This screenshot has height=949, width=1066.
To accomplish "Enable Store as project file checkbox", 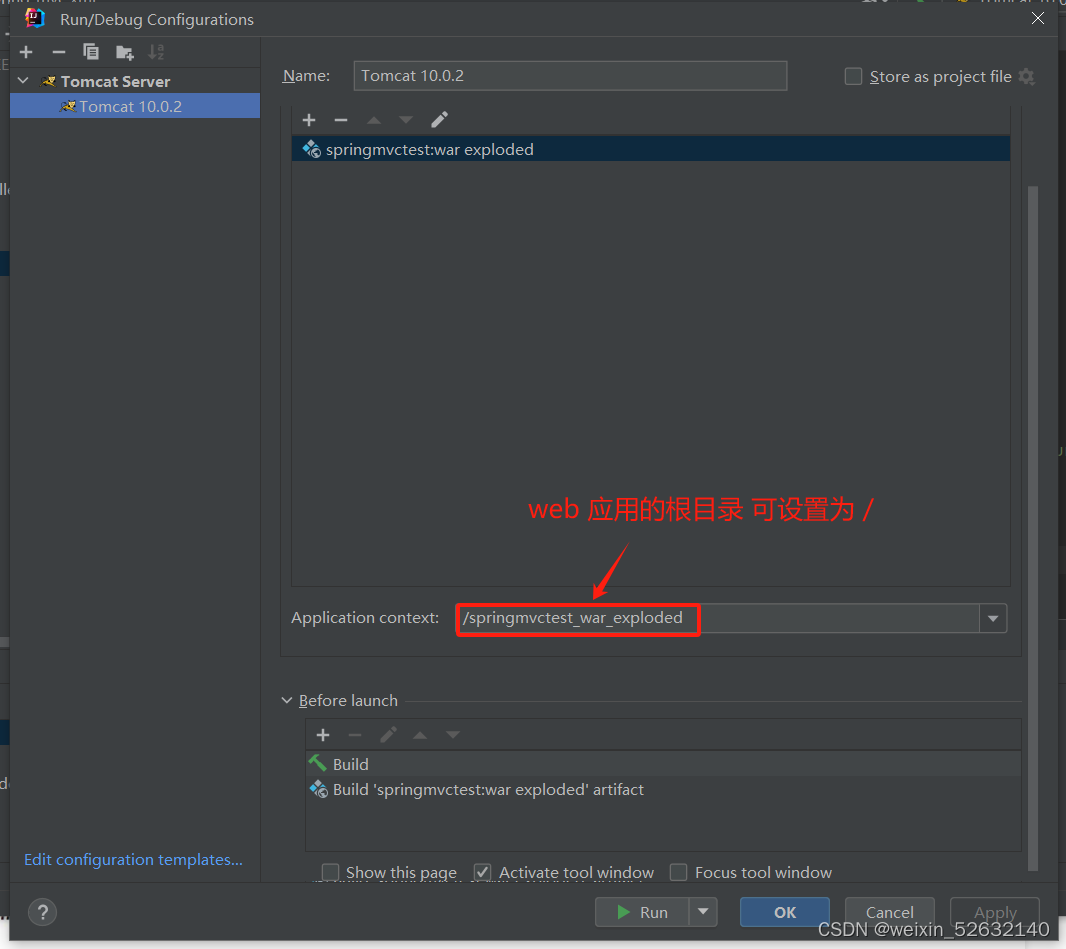I will [853, 76].
